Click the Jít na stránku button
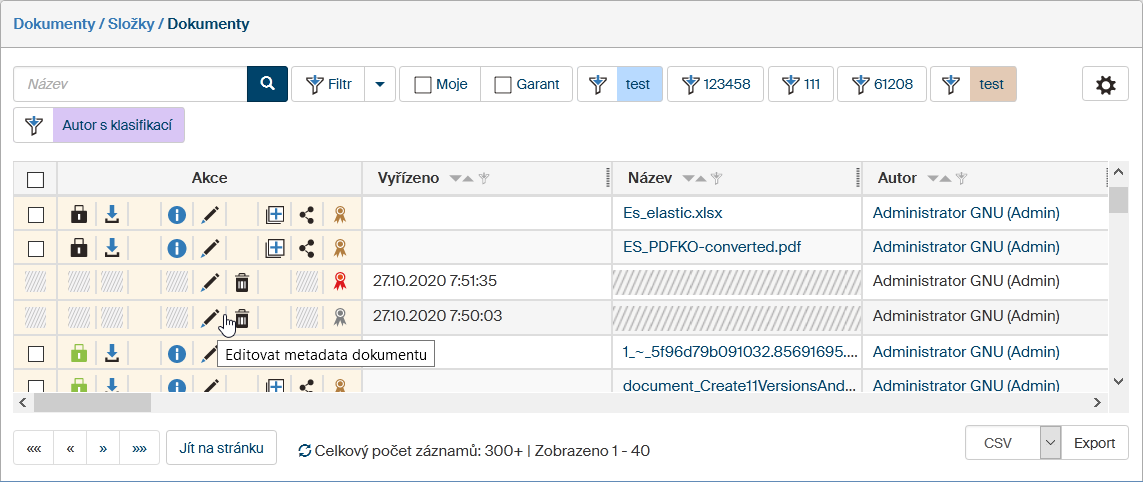 (x=221, y=448)
